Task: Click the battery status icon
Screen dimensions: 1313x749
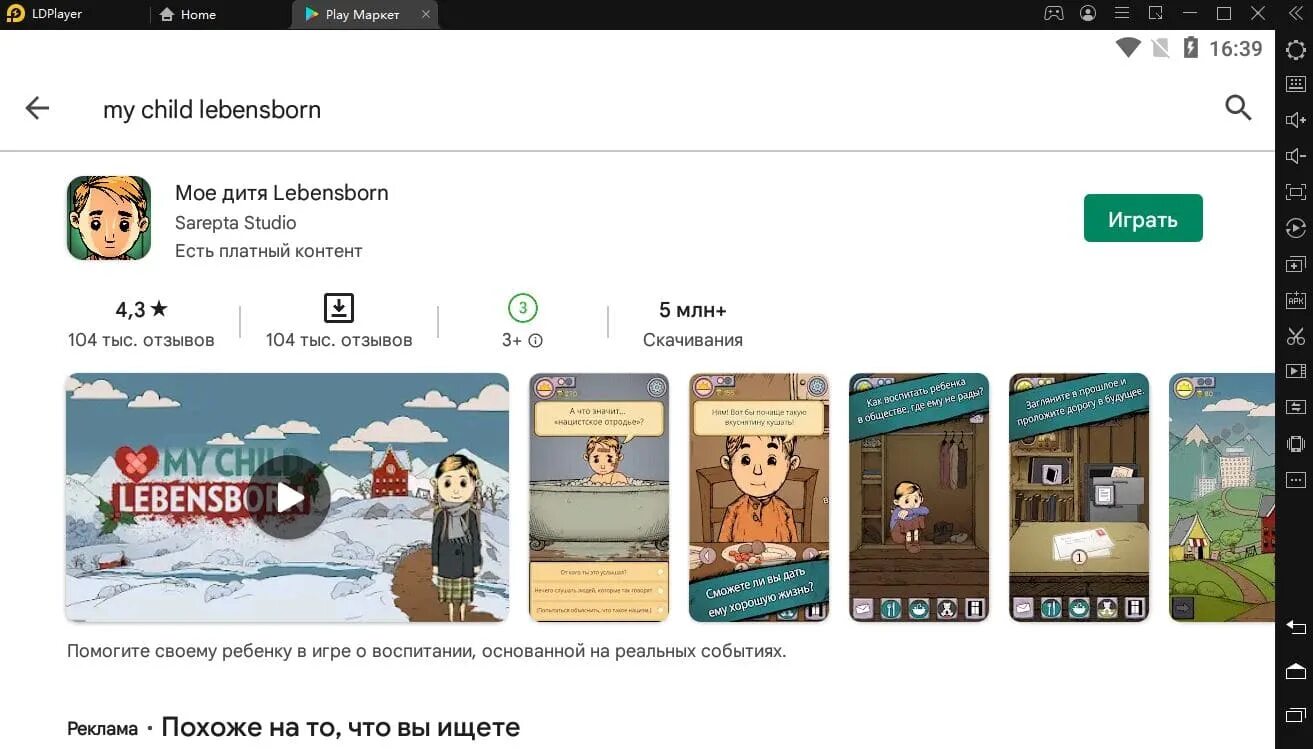Action: 1190,48
